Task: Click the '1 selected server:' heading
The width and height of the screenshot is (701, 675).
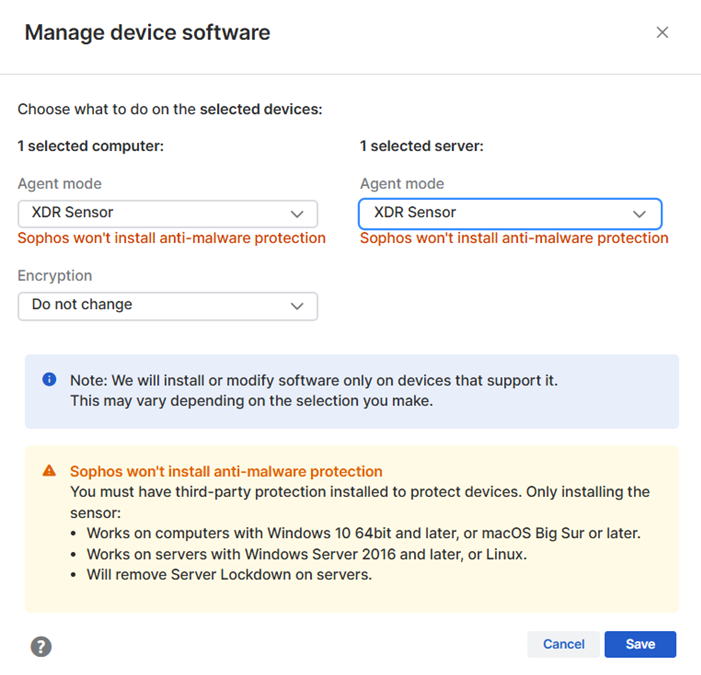Action: tap(422, 146)
